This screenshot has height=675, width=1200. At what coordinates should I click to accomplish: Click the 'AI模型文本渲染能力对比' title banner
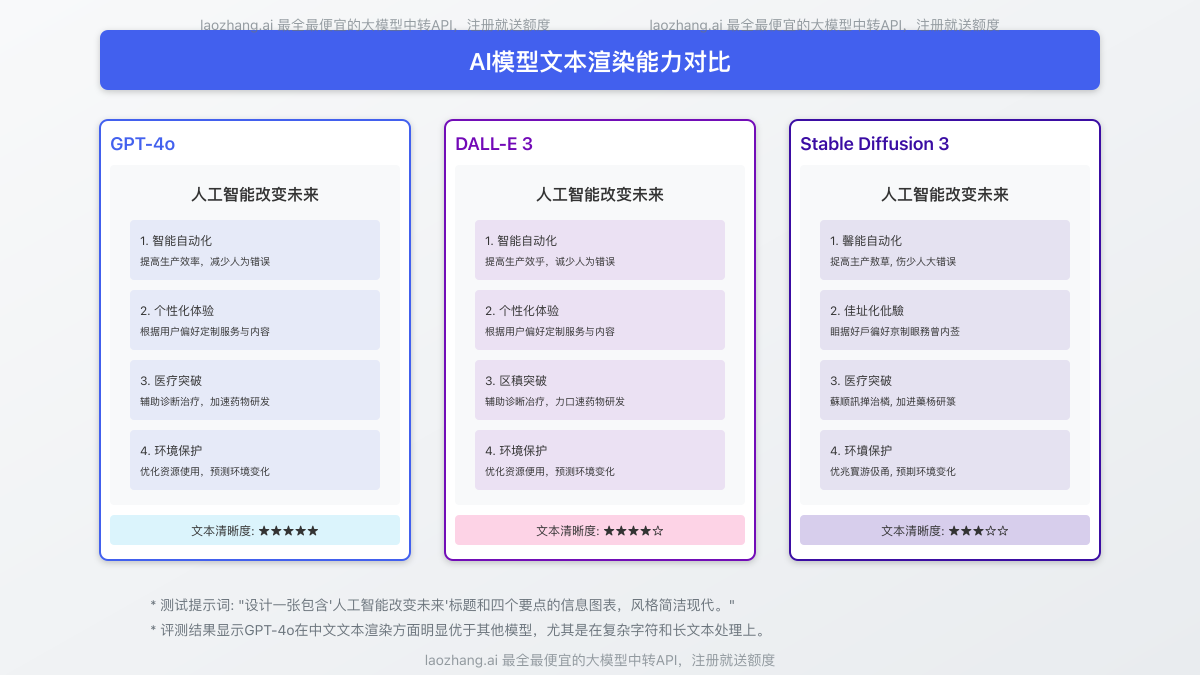coord(600,60)
